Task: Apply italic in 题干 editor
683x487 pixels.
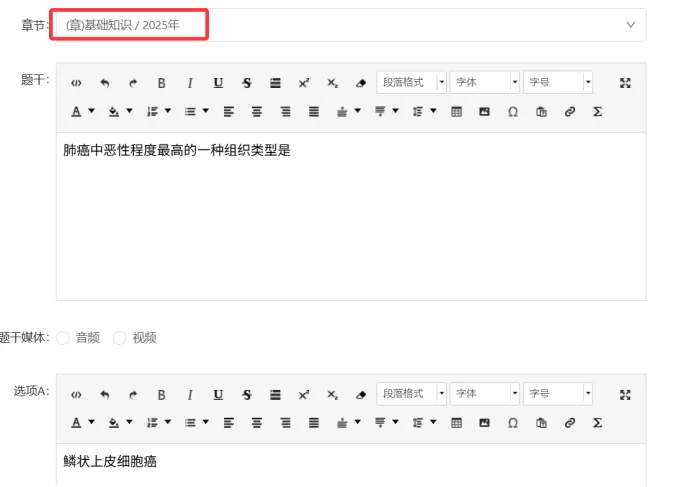Action: (190, 83)
